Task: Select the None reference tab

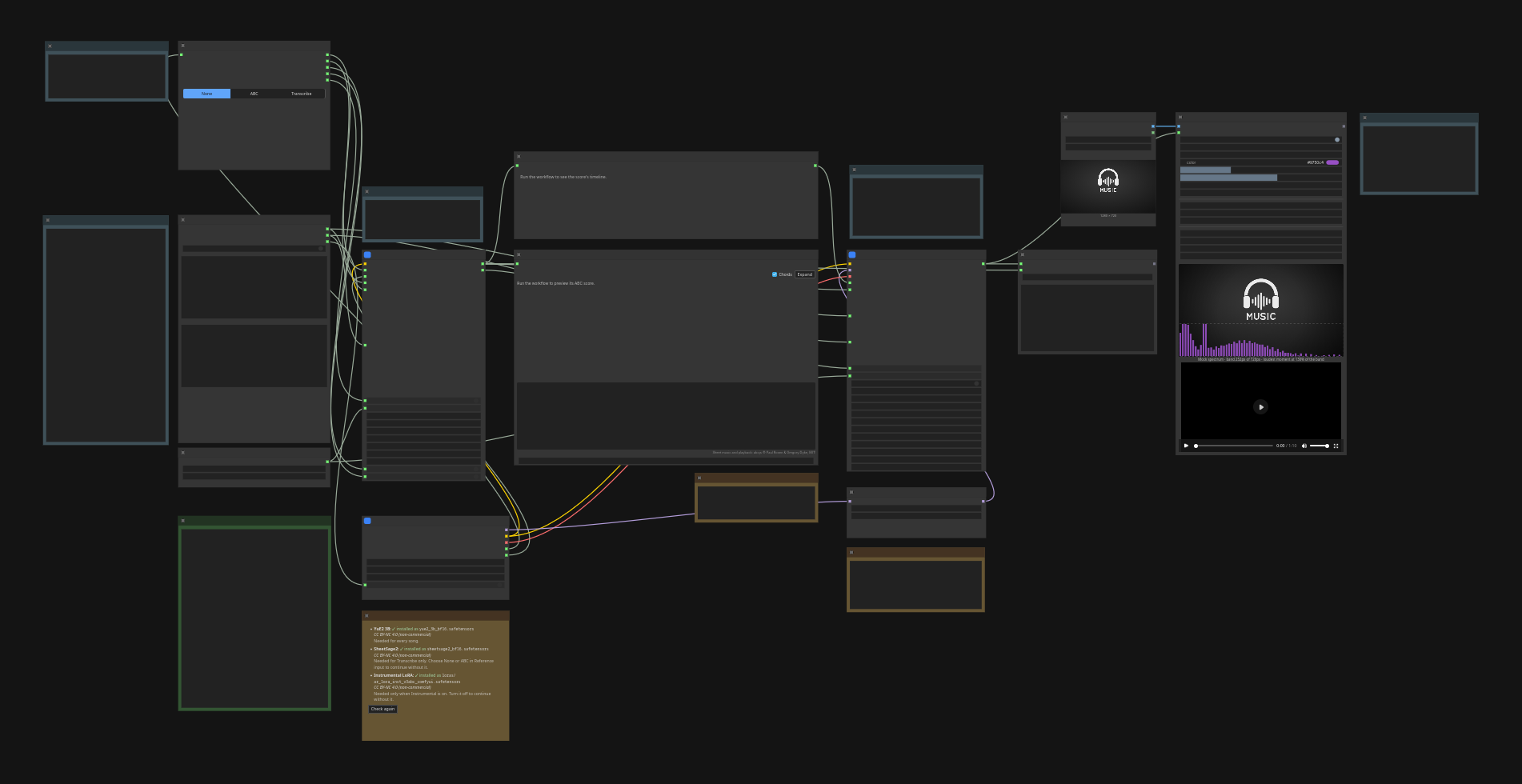Action: click(206, 94)
